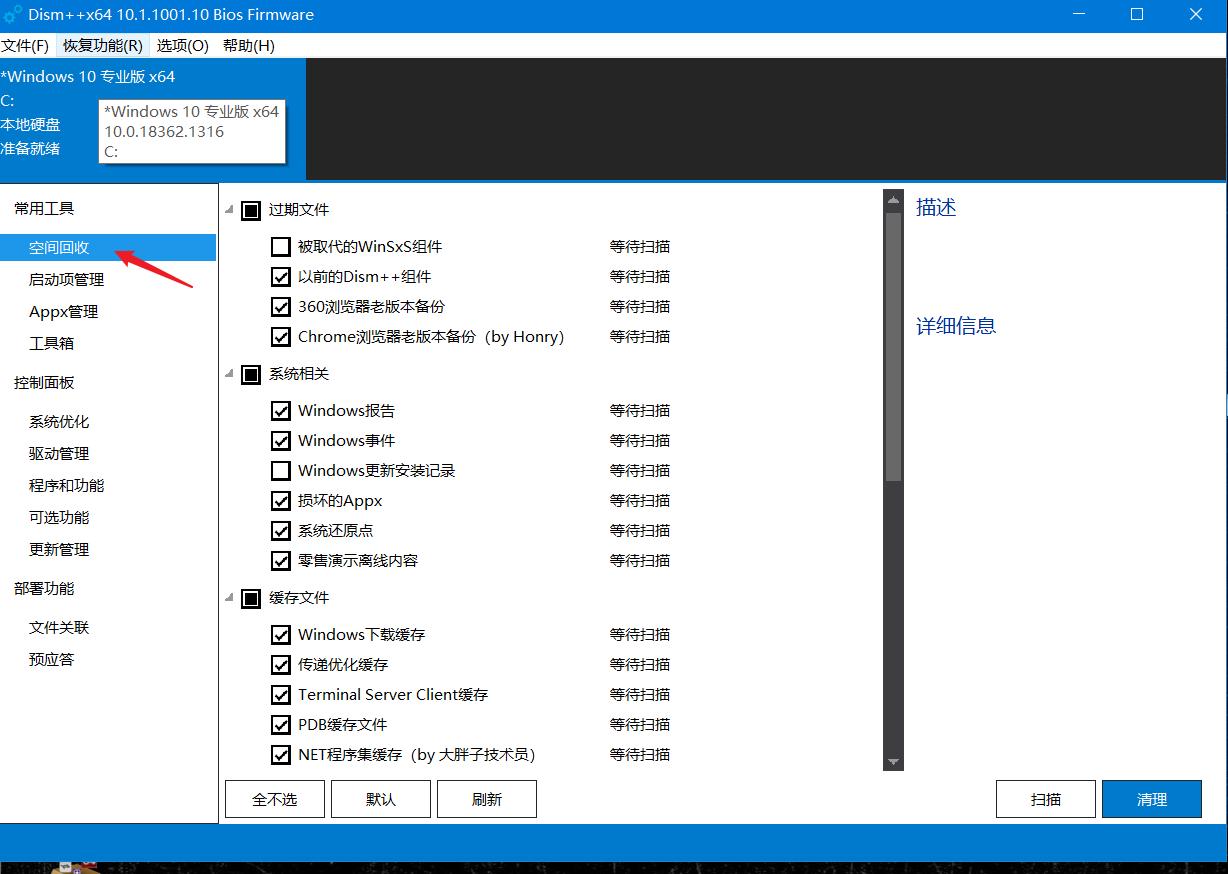Check the Windows更新安装记录 option
Screen dimensions: 1228x874
coord(281,470)
